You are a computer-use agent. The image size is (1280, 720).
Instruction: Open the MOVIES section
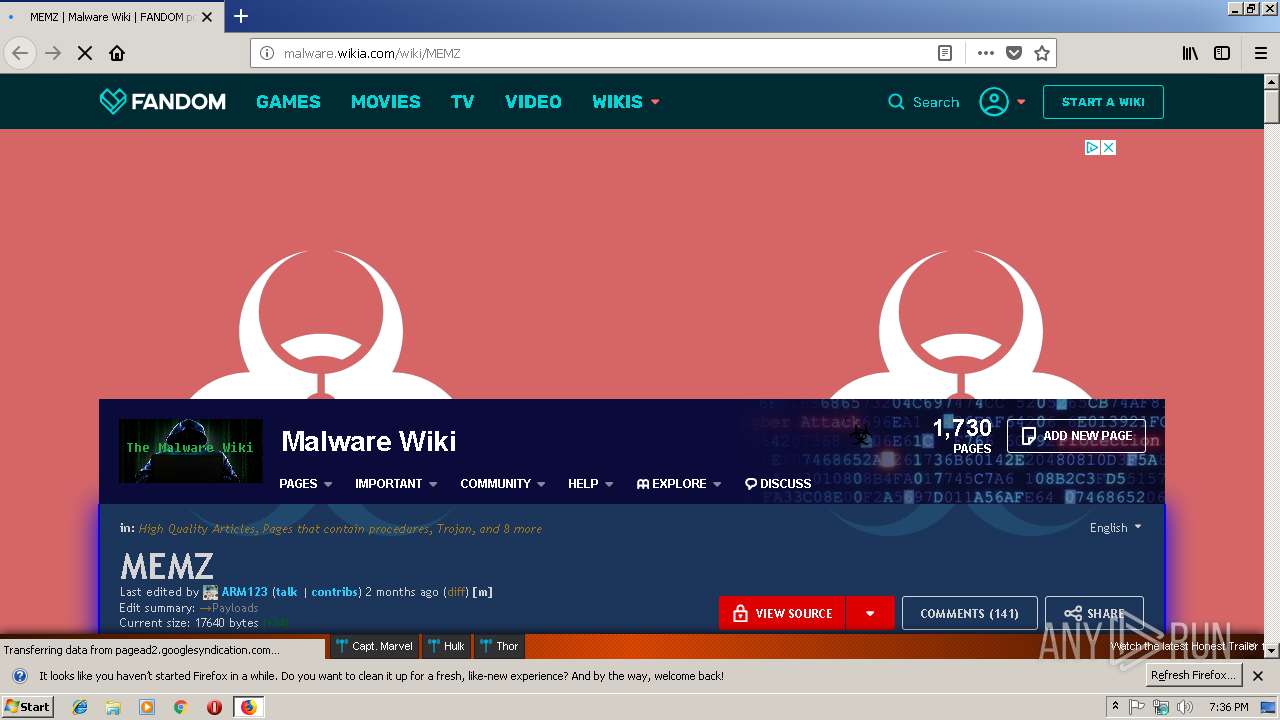[x=385, y=101]
